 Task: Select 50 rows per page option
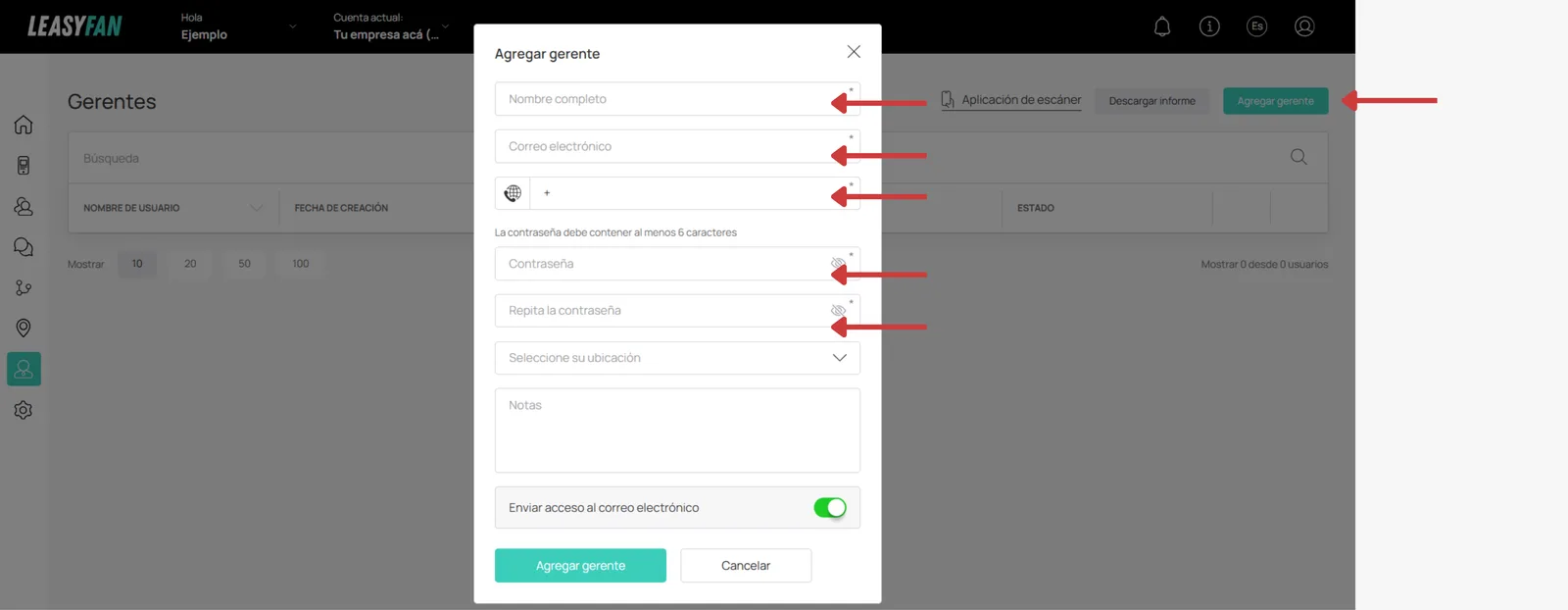tap(244, 264)
